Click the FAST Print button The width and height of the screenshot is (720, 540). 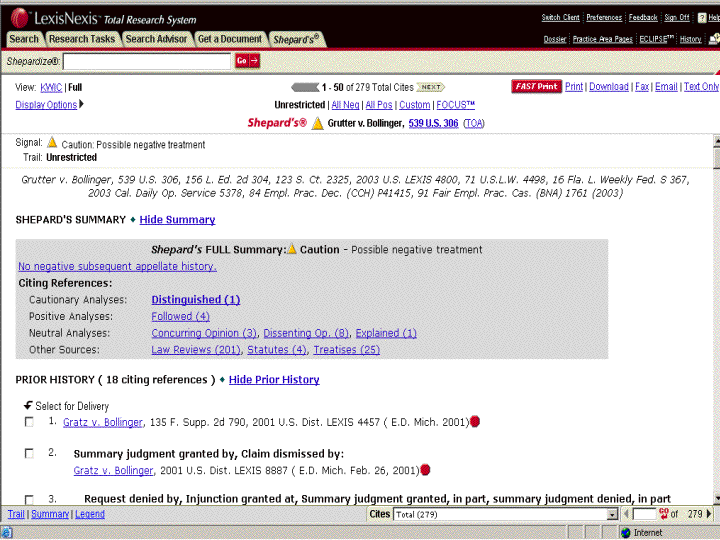coord(536,86)
